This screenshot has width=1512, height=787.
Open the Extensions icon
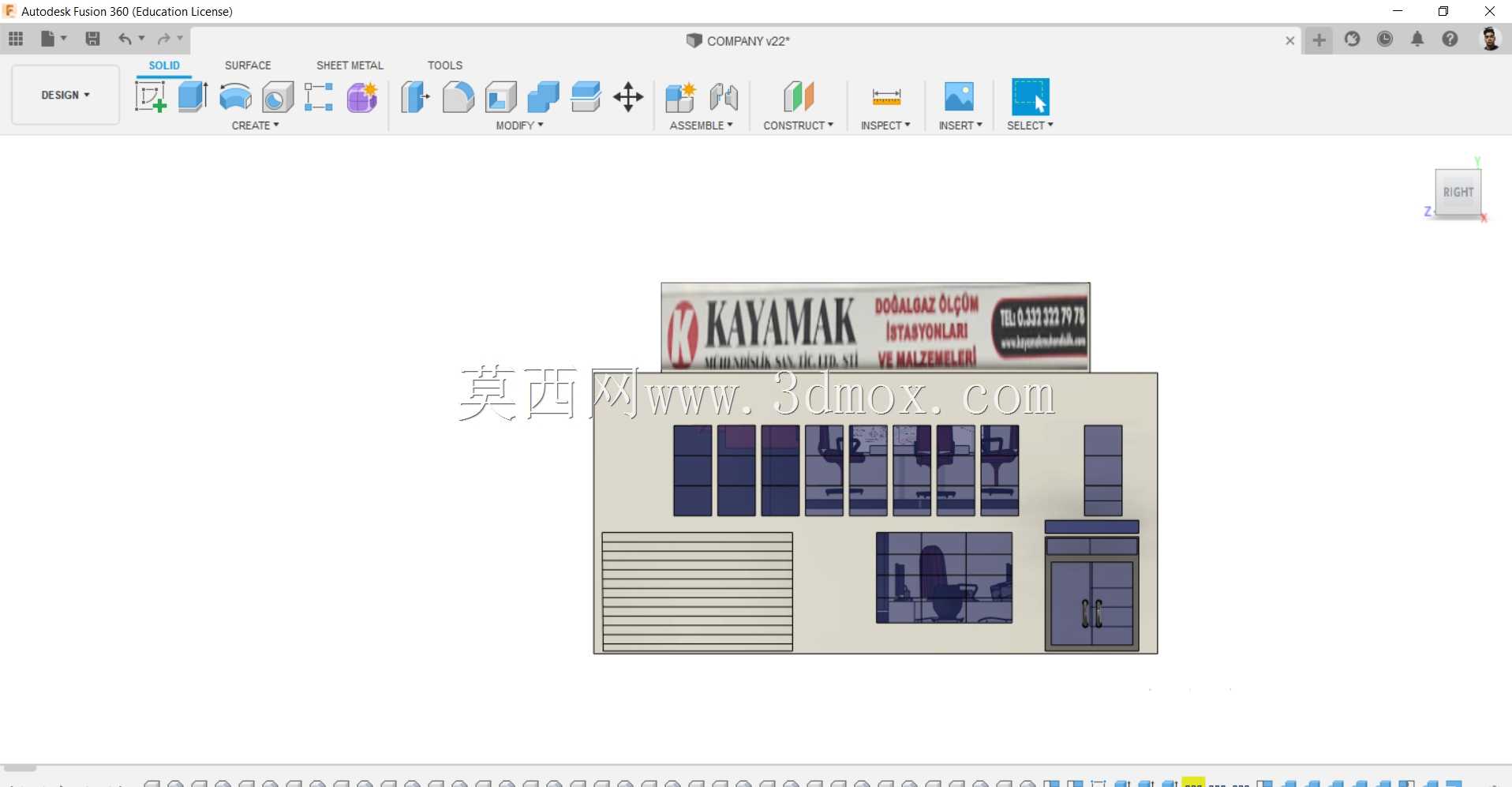pyautogui.click(x=1352, y=39)
